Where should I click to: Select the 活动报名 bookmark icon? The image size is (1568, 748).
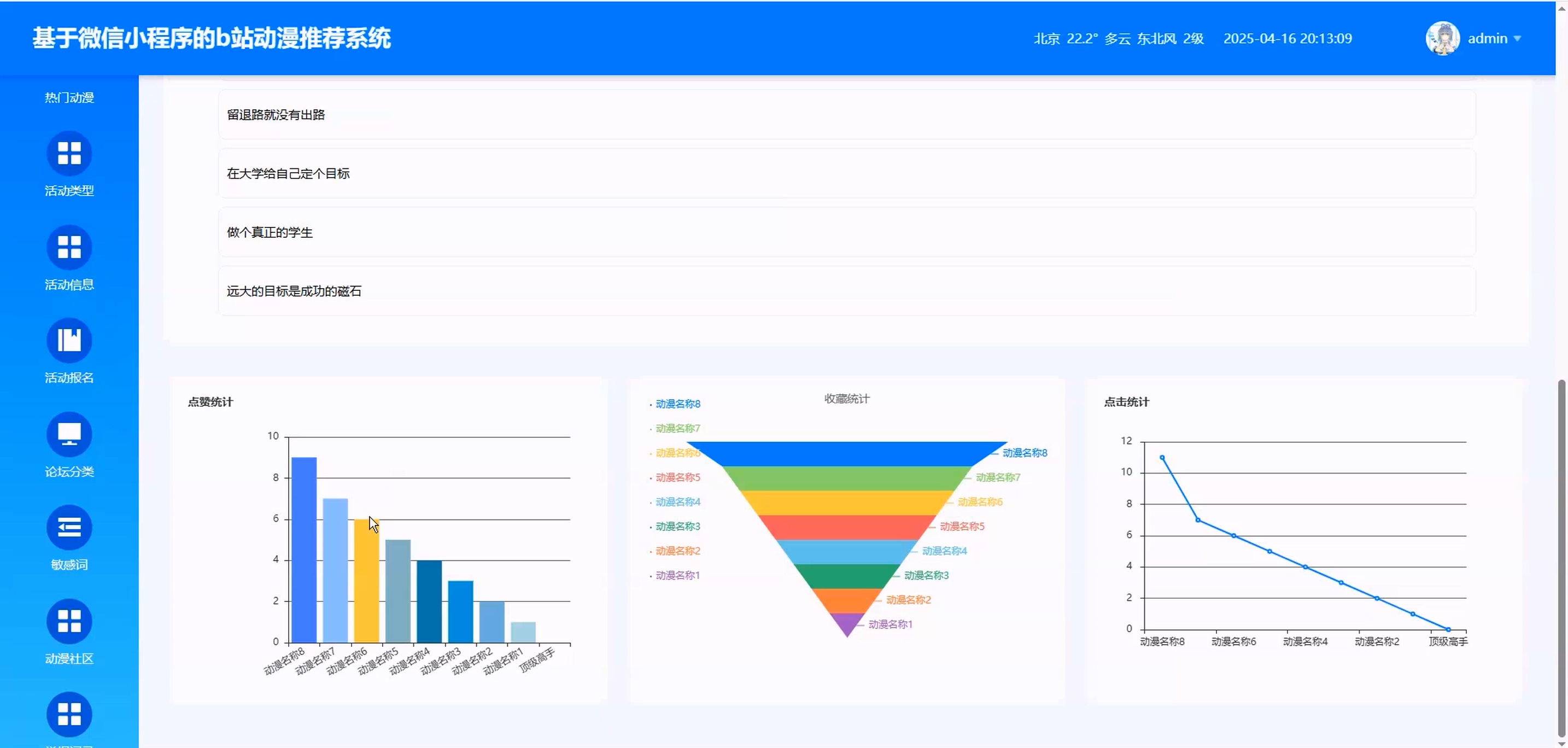[x=69, y=340]
